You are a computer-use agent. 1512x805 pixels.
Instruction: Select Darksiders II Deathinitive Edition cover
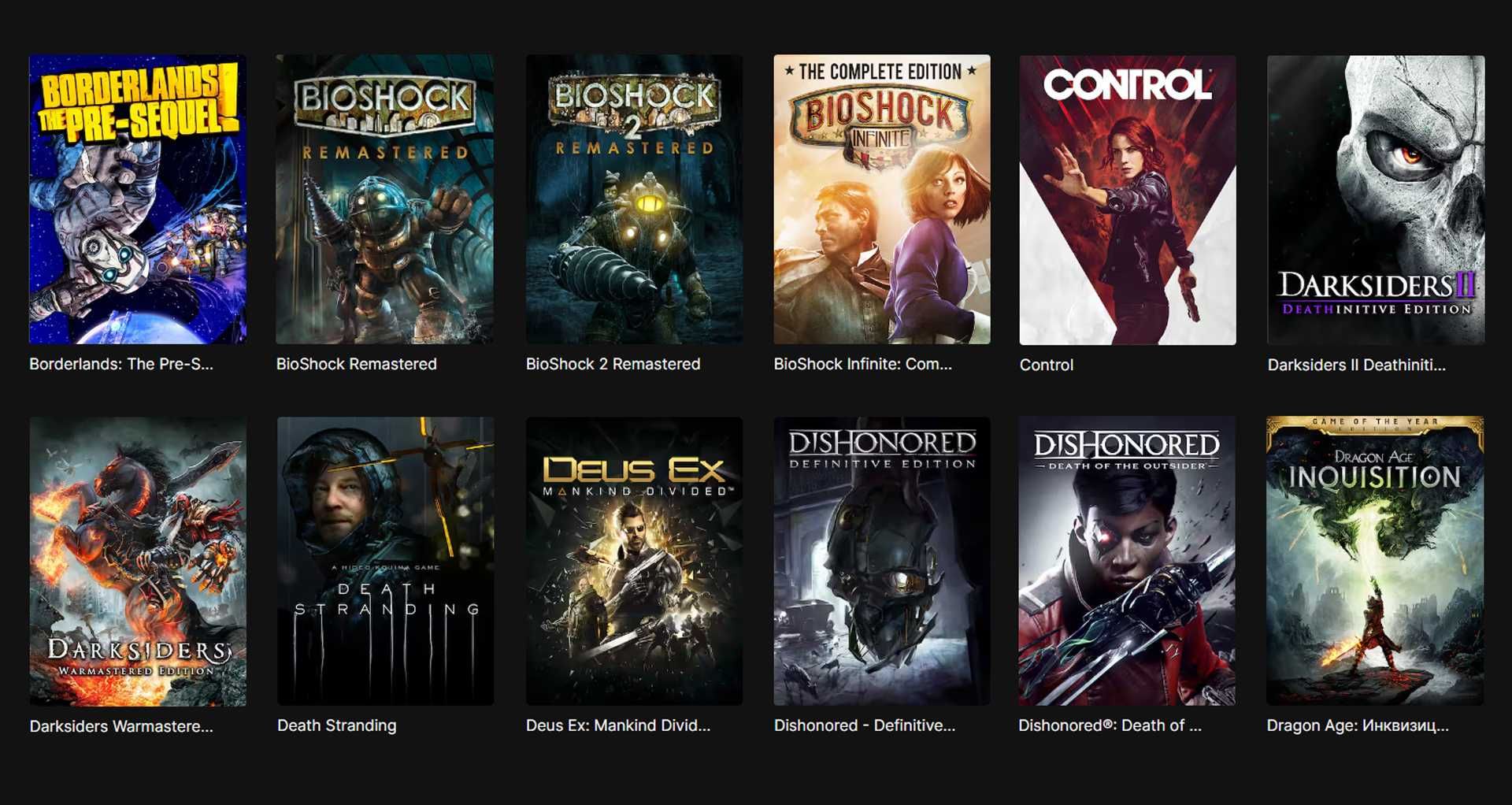coord(1376,200)
